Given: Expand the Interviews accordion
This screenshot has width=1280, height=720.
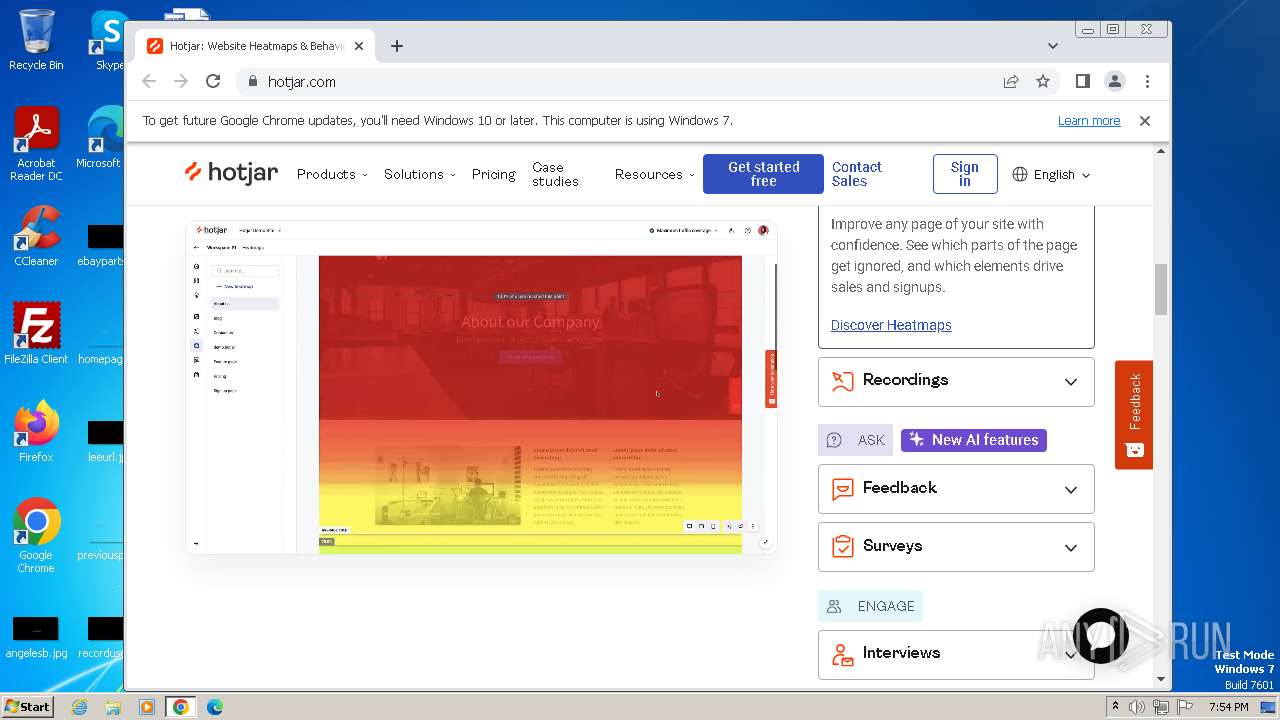Looking at the screenshot, I should (x=956, y=654).
